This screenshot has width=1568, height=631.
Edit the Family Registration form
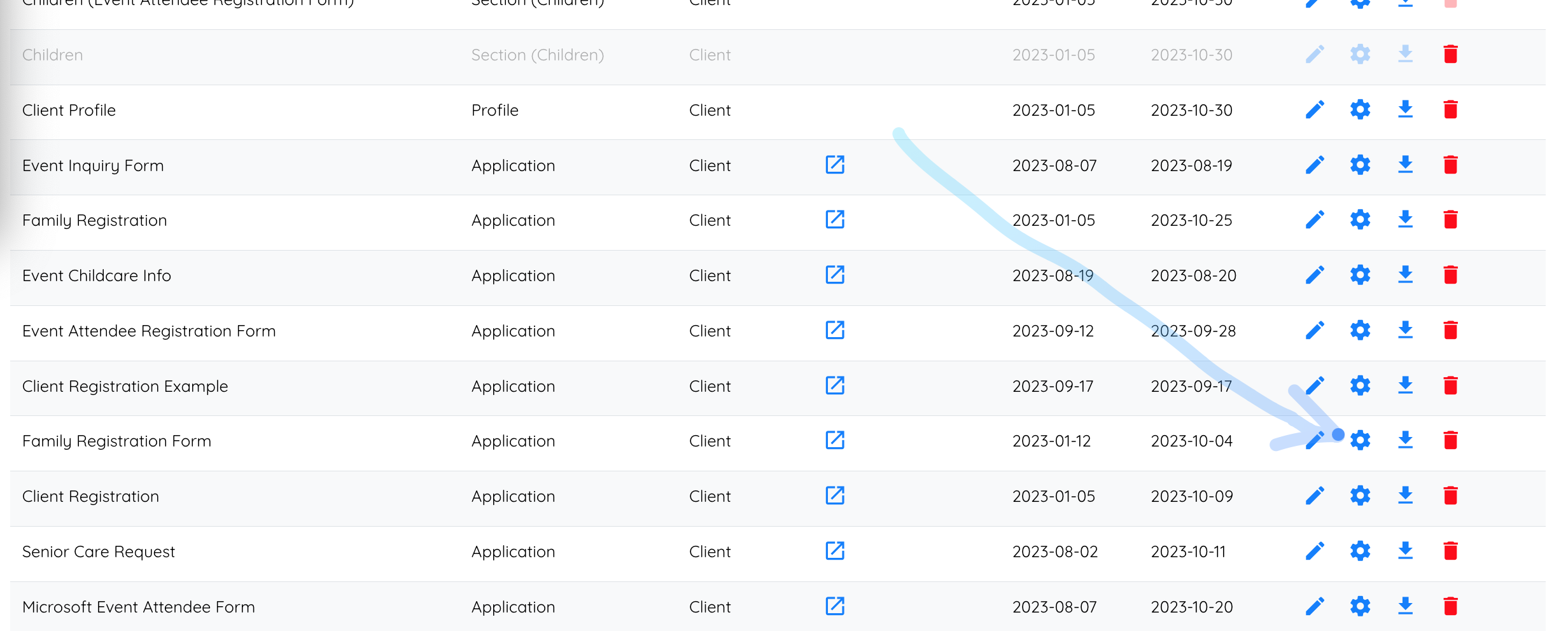tap(1315, 219)
